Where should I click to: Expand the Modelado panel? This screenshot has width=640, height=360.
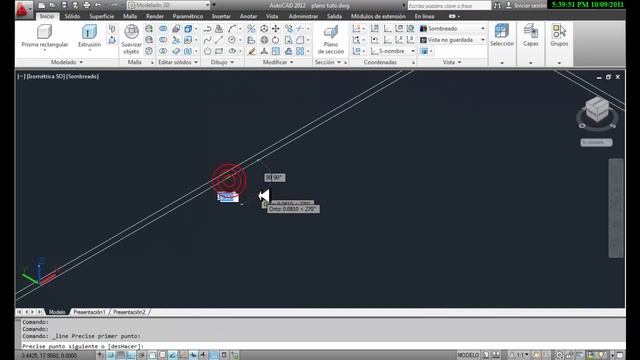pos(67,62)
